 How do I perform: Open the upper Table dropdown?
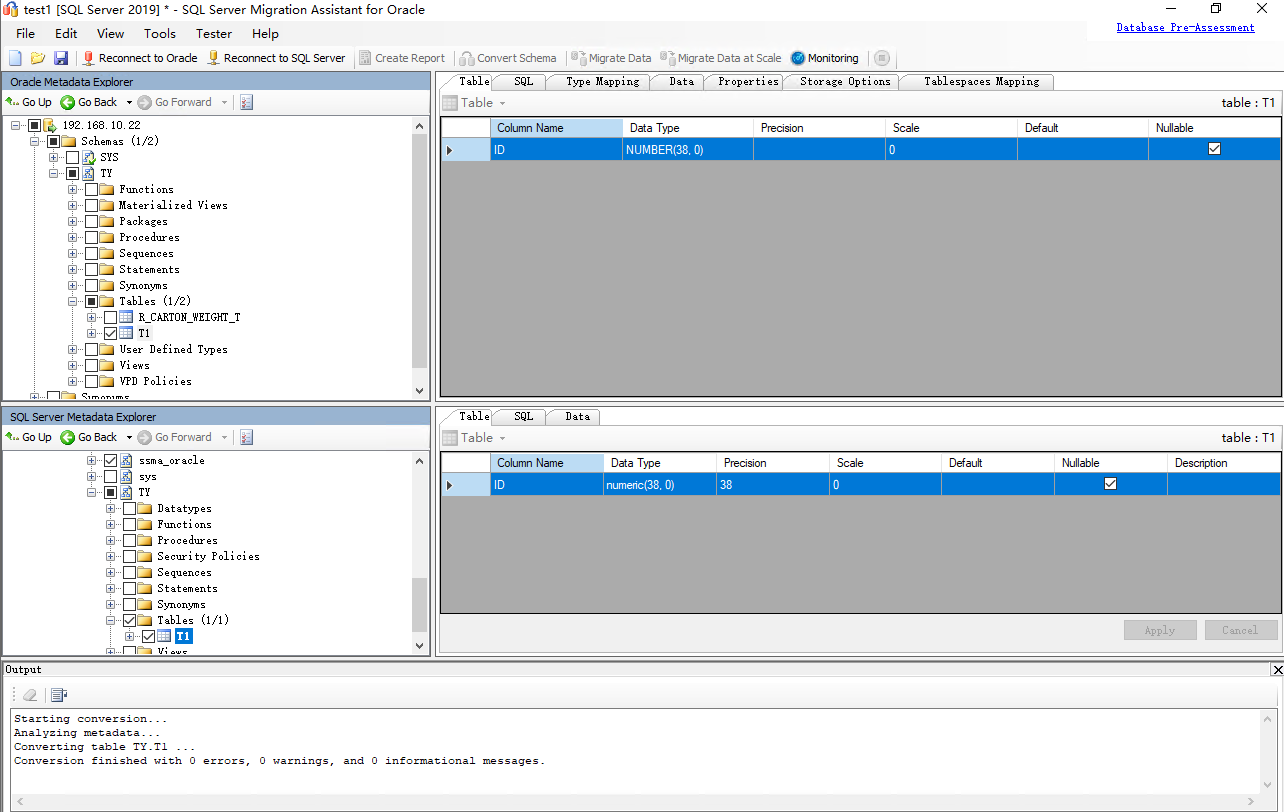click(475, 102)
